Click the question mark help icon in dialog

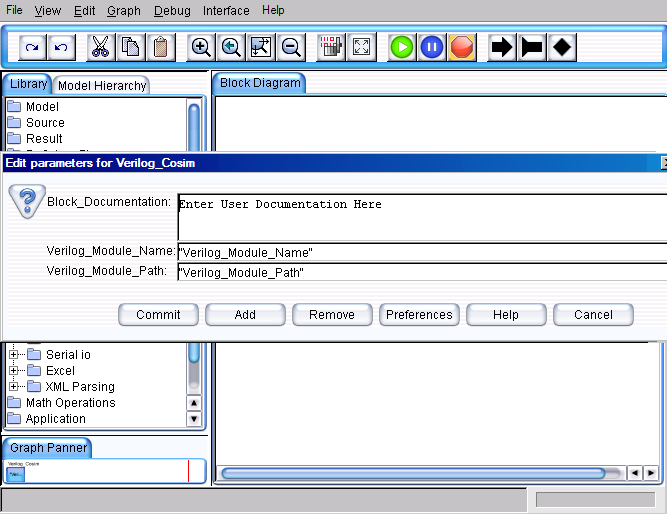[x=27, y=201]
